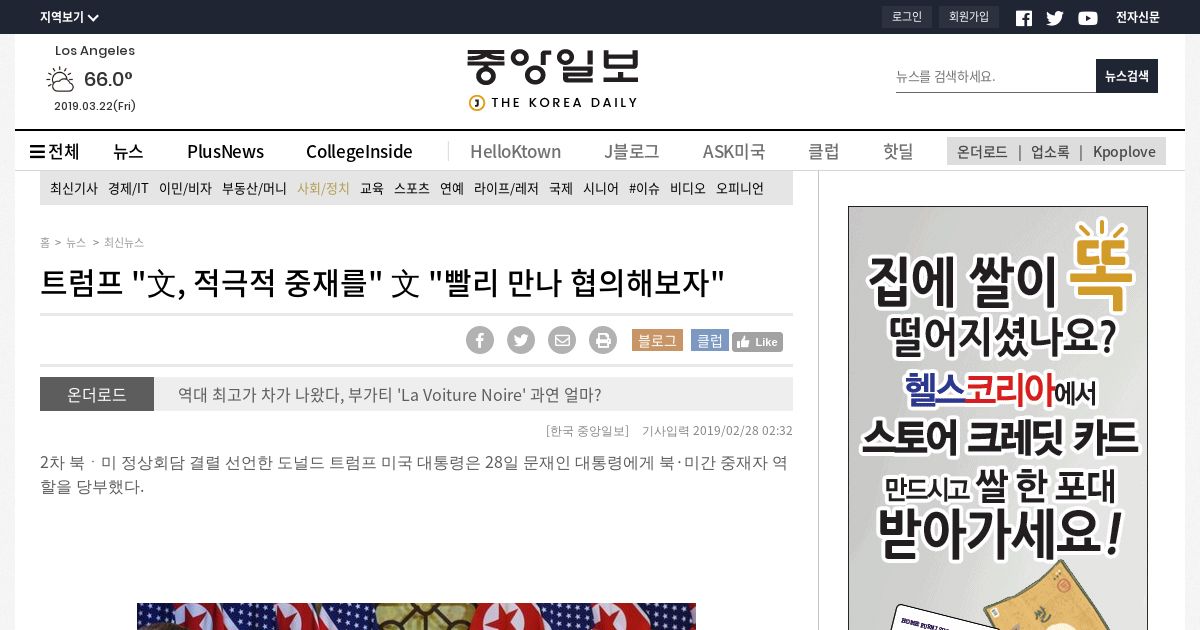The height and width of the screenshot is (630, 1200).
Task: Click the blue 클럽 share button
Action: point(710,340)
